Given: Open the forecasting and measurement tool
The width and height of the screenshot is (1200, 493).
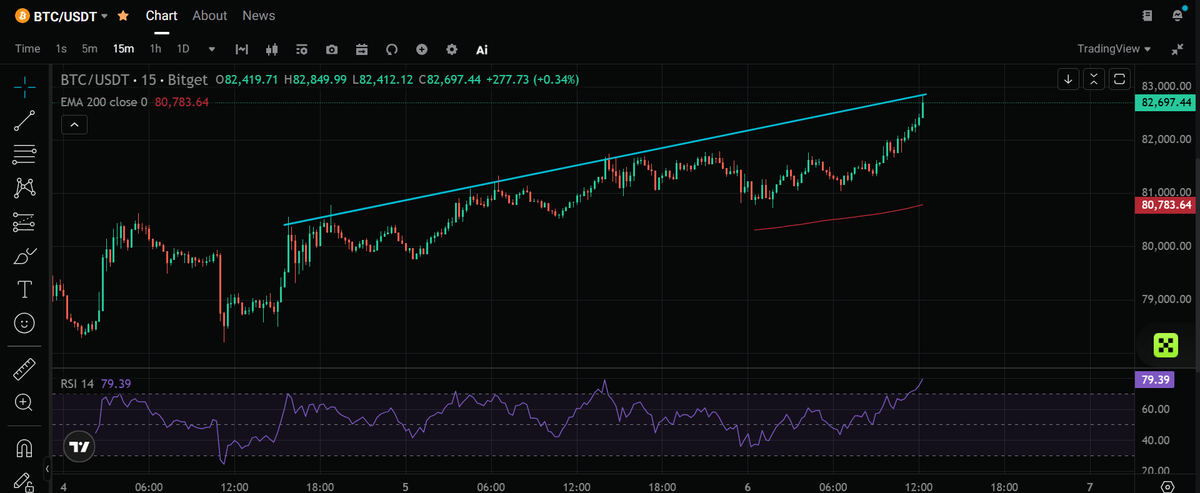Looking at the screenshot, I should point(24,222).
